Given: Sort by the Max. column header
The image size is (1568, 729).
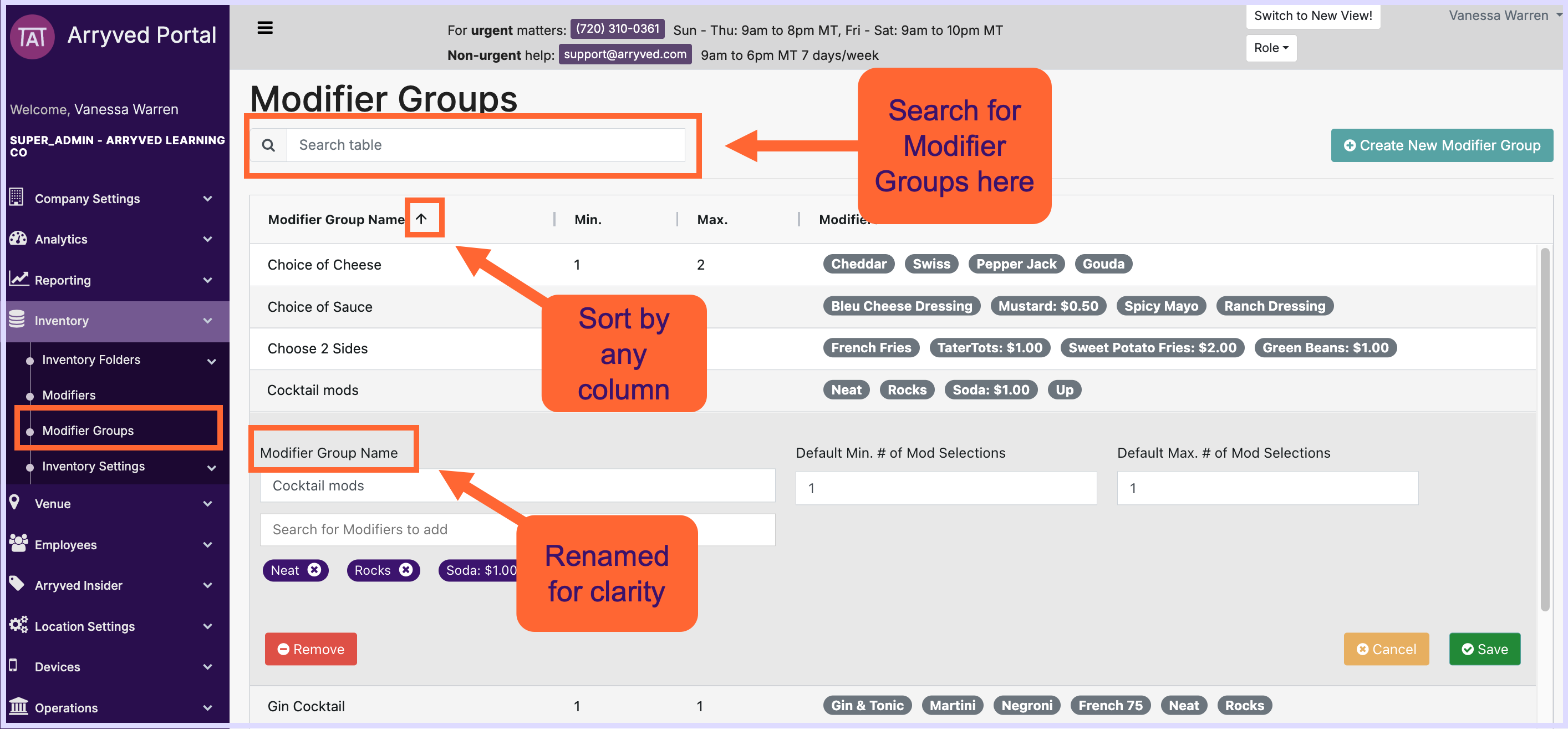Looking at the screenshot, I should [x=711, y=219].
